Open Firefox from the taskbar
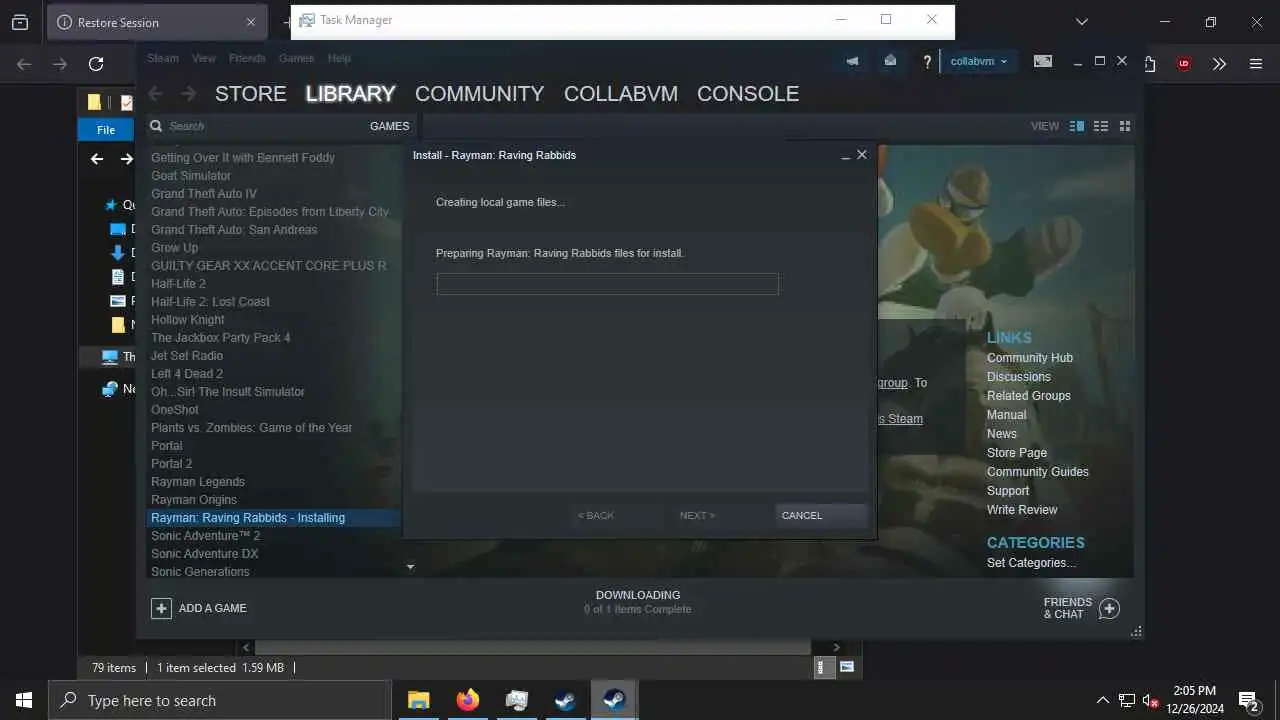 [467, 701]
